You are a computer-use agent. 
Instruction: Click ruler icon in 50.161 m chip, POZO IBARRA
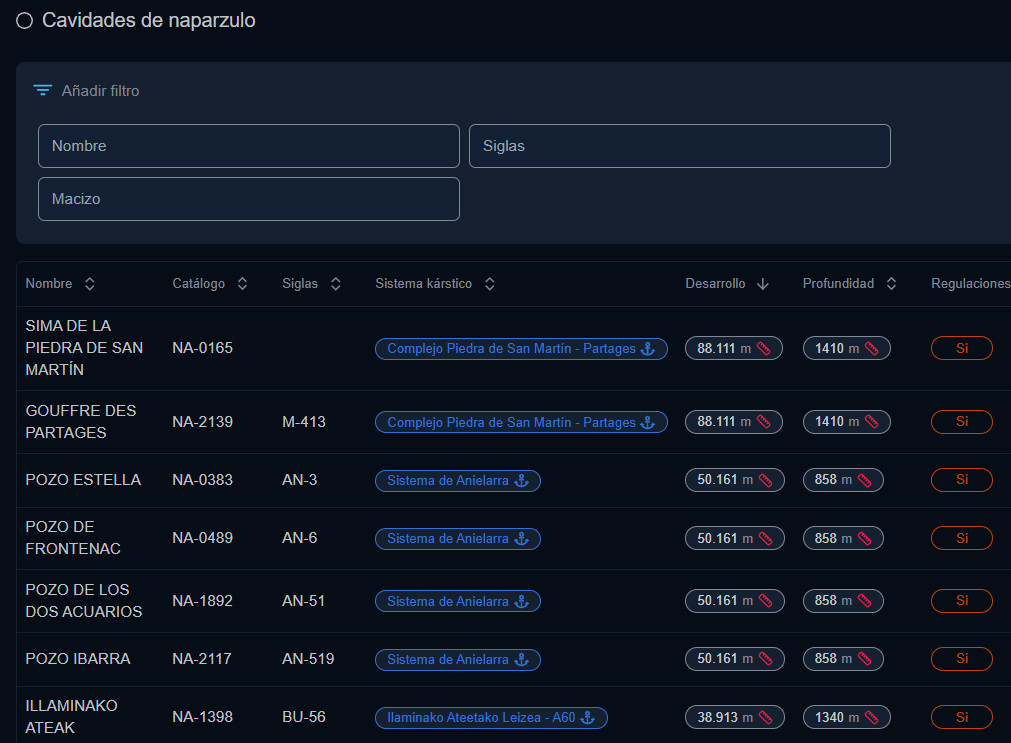click(765, 659)
